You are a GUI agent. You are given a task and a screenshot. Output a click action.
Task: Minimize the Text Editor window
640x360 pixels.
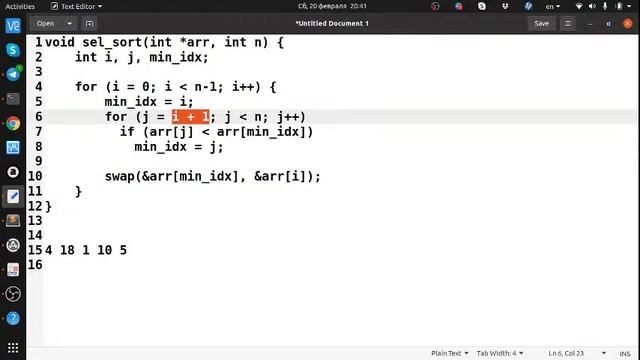pos(590,24)
